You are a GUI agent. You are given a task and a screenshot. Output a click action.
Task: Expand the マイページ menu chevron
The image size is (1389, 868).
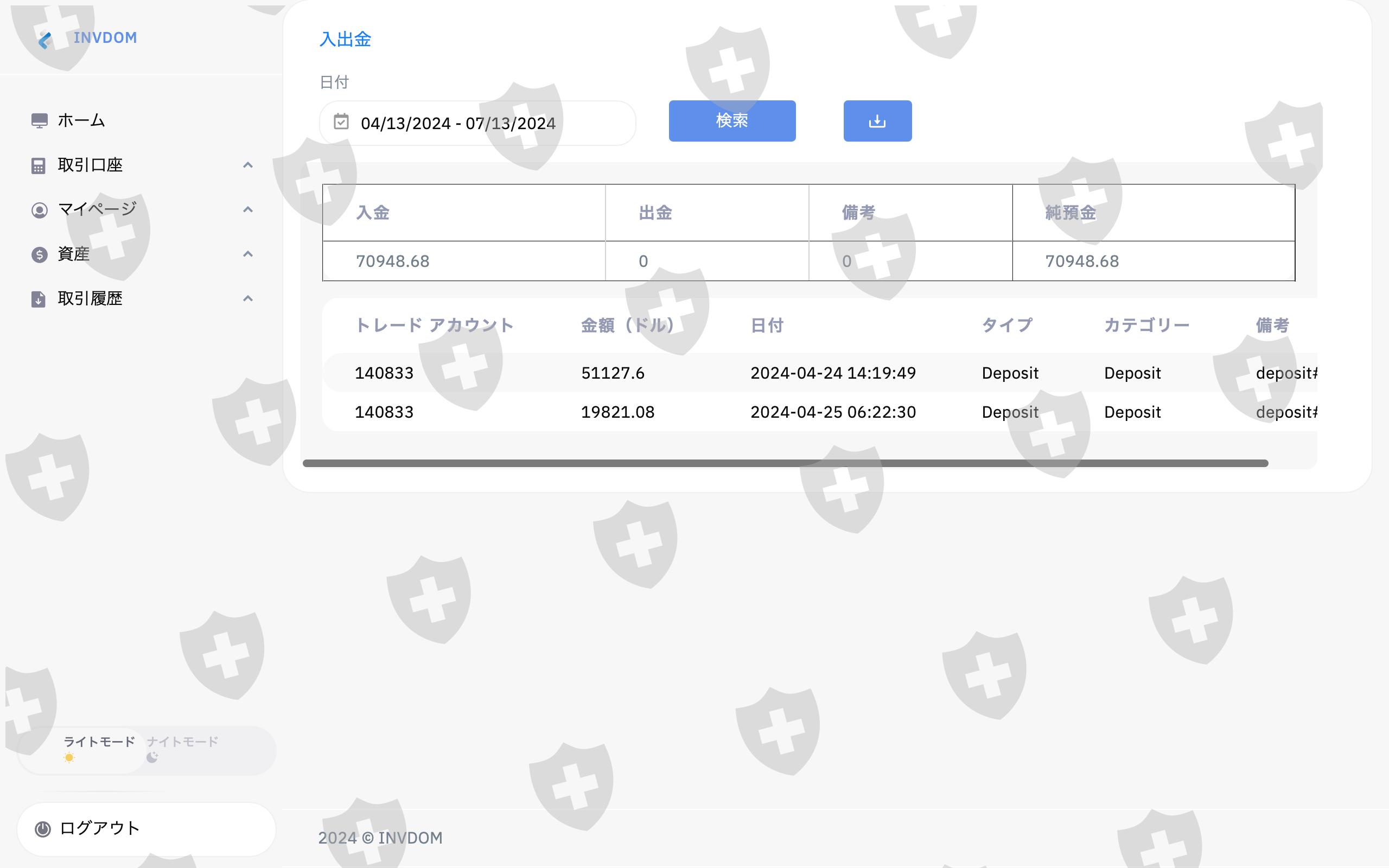(x=247, y=209)
